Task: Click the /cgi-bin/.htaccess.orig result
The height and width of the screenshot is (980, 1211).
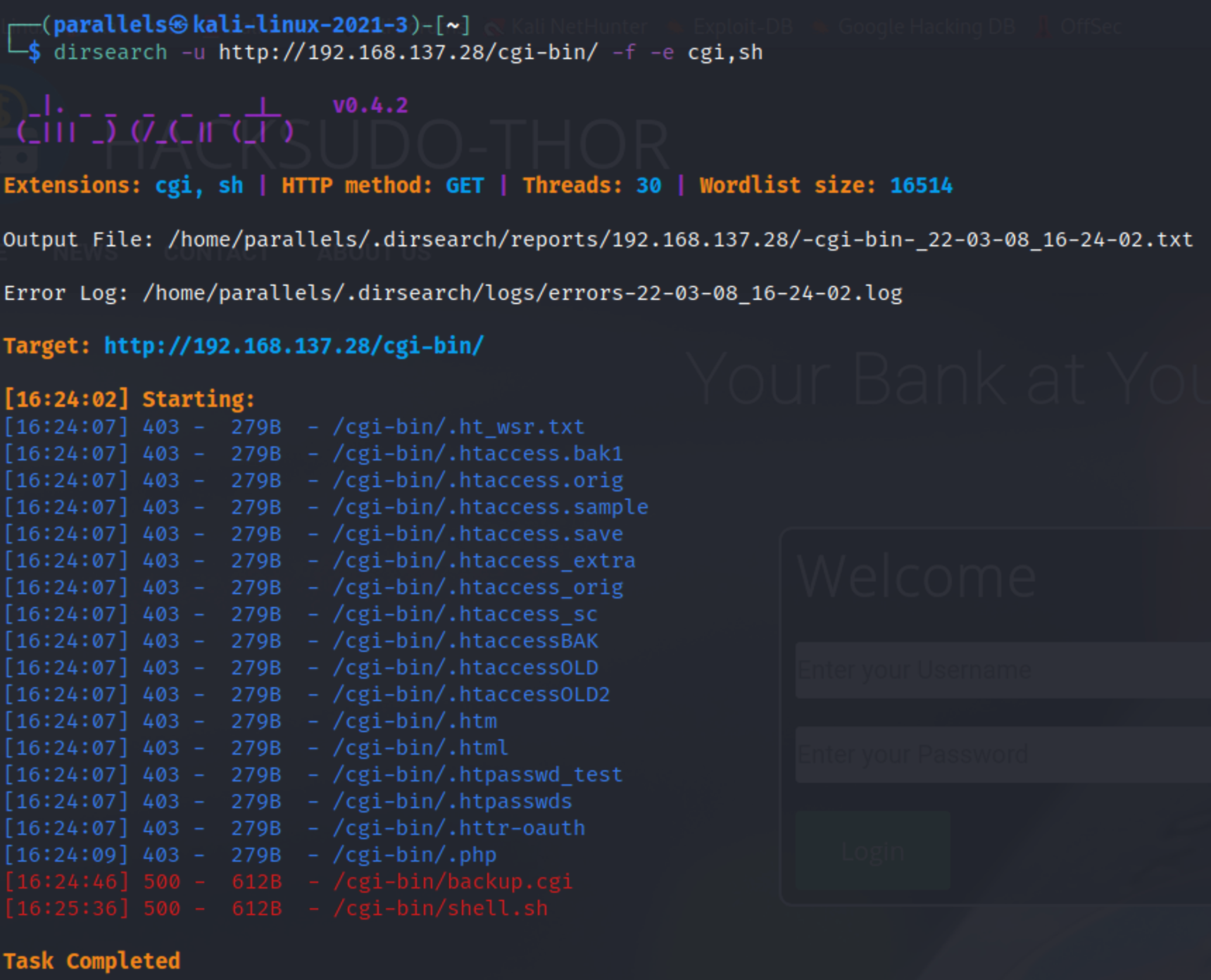Action: tap(477, 480)
